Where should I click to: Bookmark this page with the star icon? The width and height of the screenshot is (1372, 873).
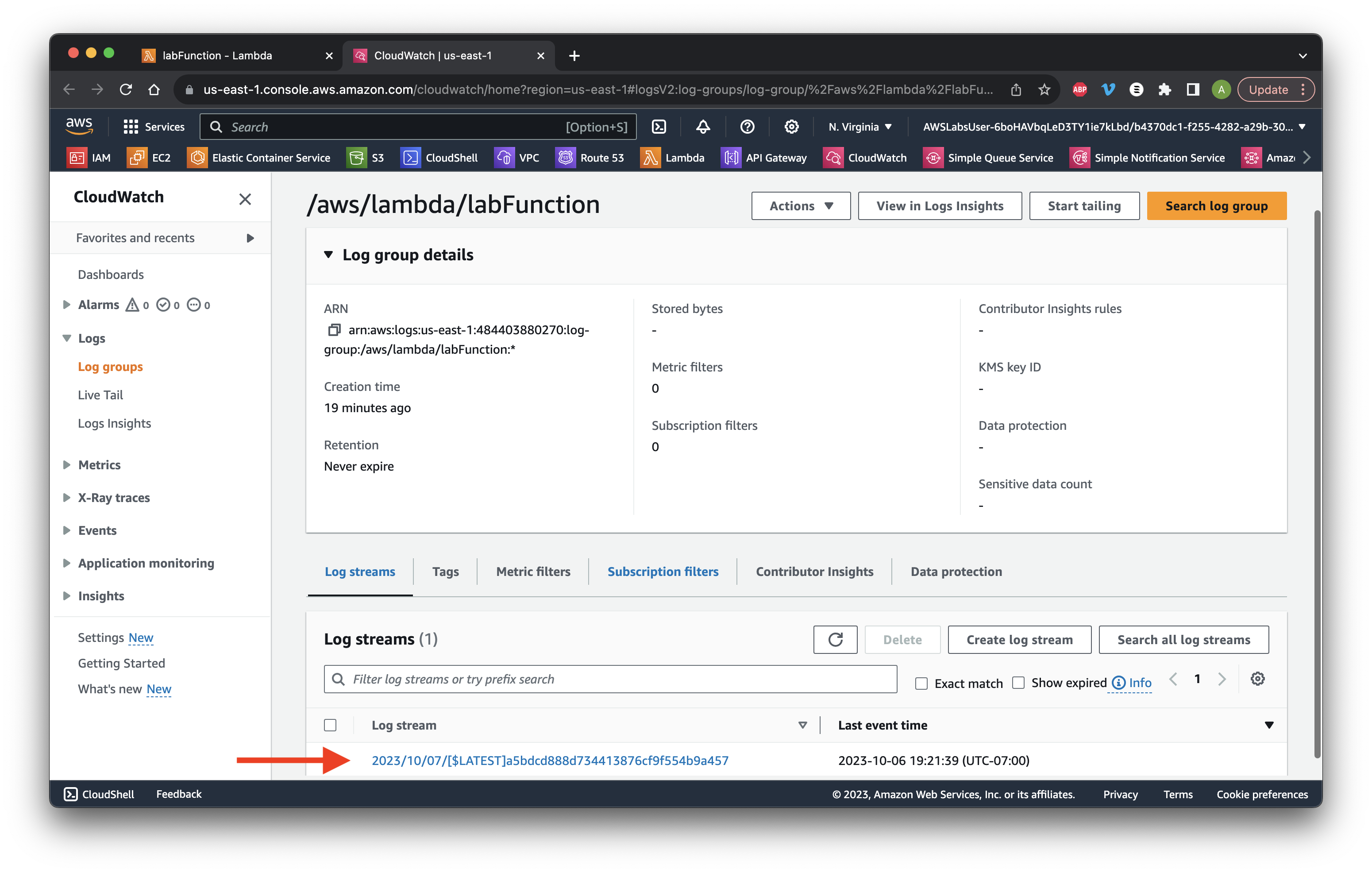pyautogui.click(x=1044, y=89)
